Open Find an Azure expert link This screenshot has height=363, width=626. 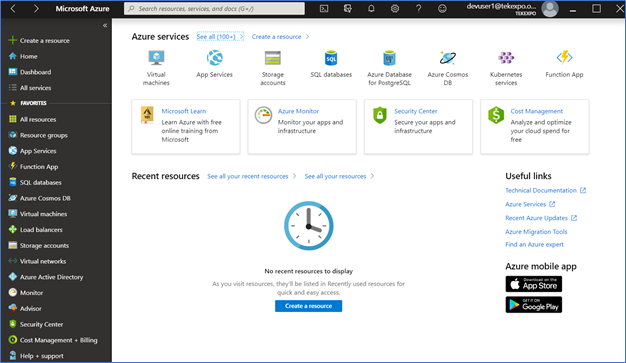[x=534, y=244]
